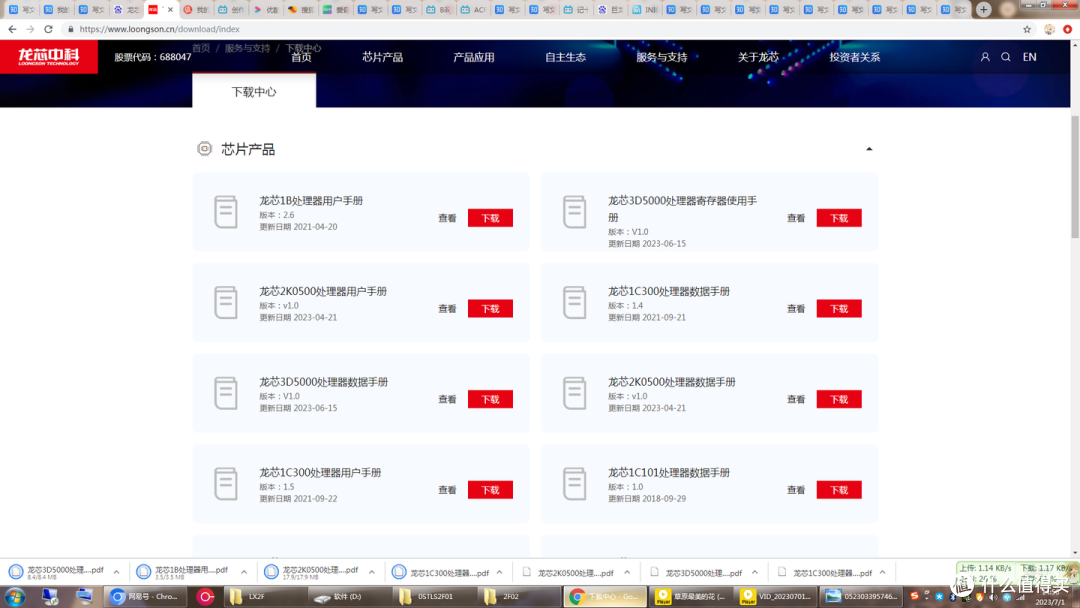The width and height of the screenshot is (1080, 608).
Task: Open VID_20230701 player taskbar item
Action: [775, 596]
